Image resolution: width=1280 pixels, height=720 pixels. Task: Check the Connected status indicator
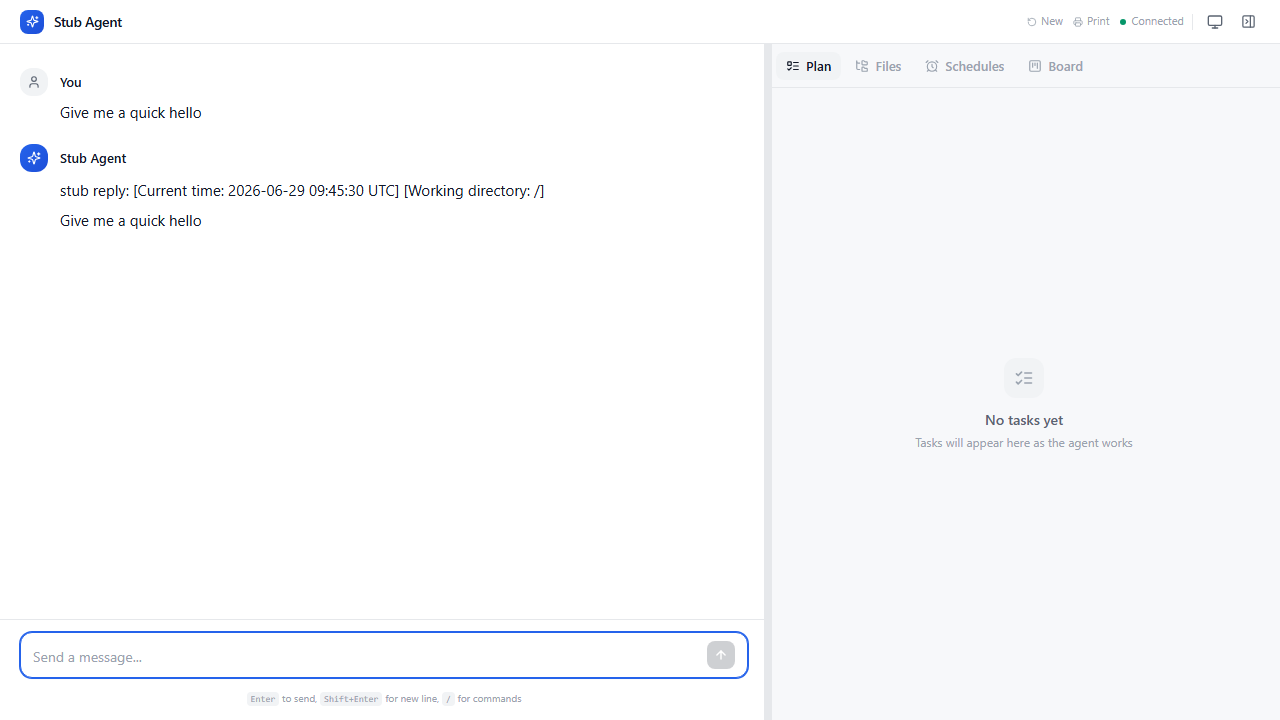click(1152, 21)
